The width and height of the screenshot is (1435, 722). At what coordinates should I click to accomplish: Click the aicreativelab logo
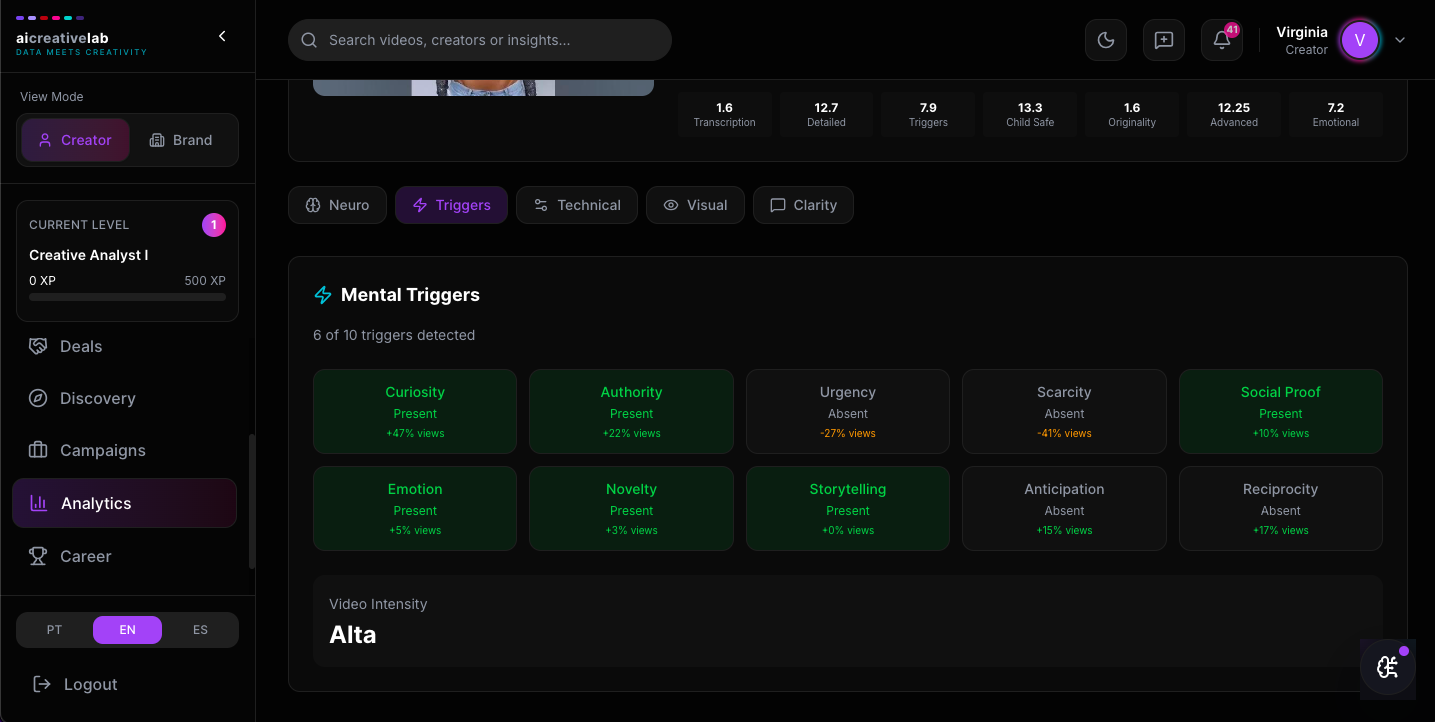coord(81,36)
